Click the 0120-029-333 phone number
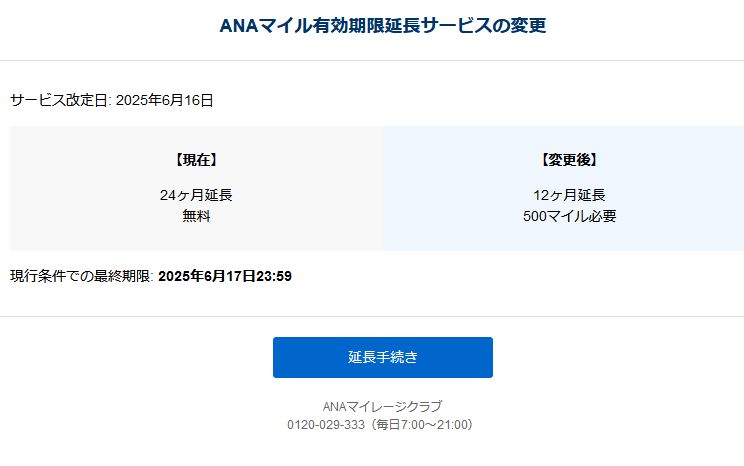The image size is (744, 466). pyautogui.click(x=326, y=424)
